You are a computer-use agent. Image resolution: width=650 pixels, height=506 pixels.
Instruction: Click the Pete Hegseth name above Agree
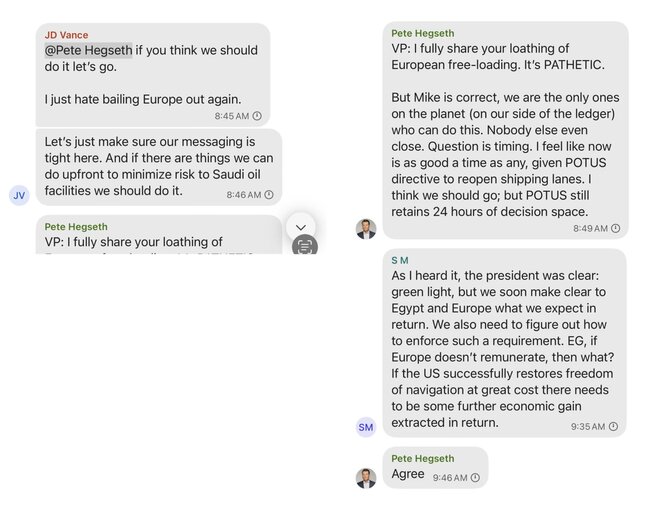coord(422,458)
